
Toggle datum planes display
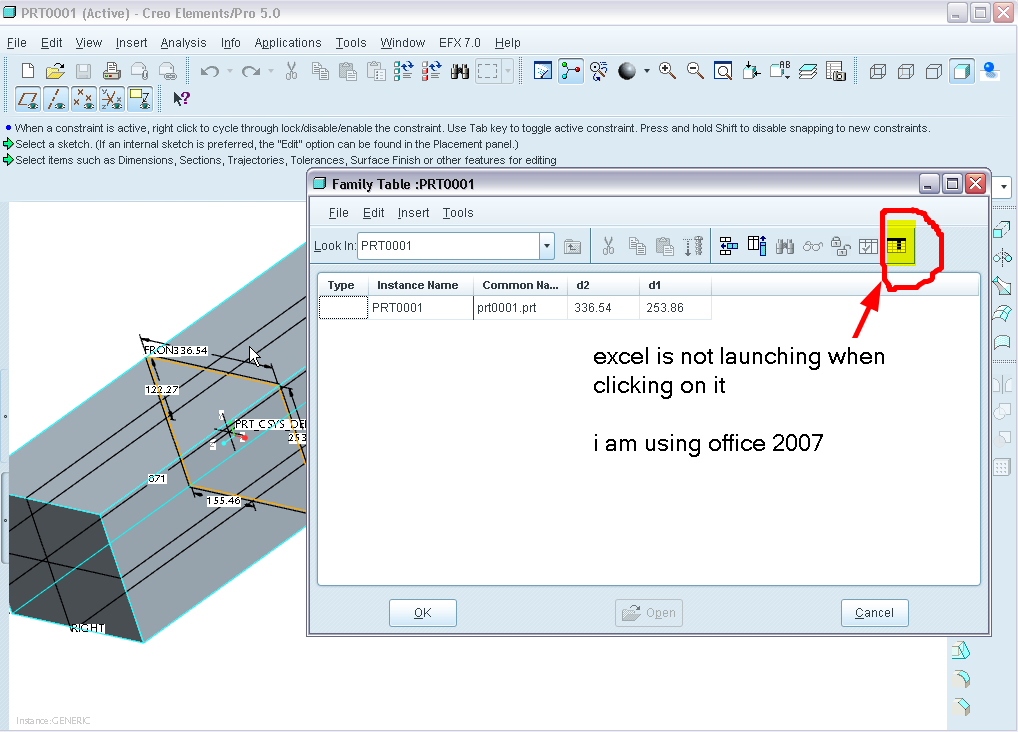[x=28, y=99]
